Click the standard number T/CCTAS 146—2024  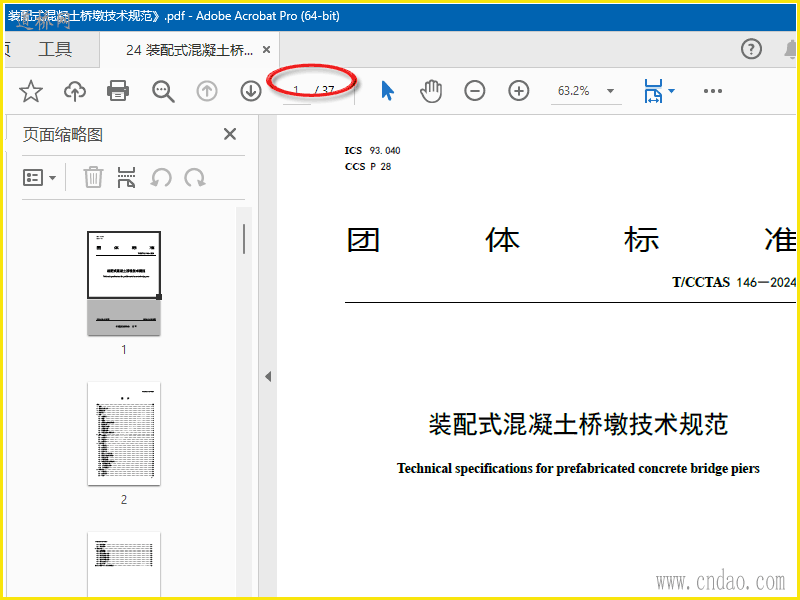click(734, 282)
